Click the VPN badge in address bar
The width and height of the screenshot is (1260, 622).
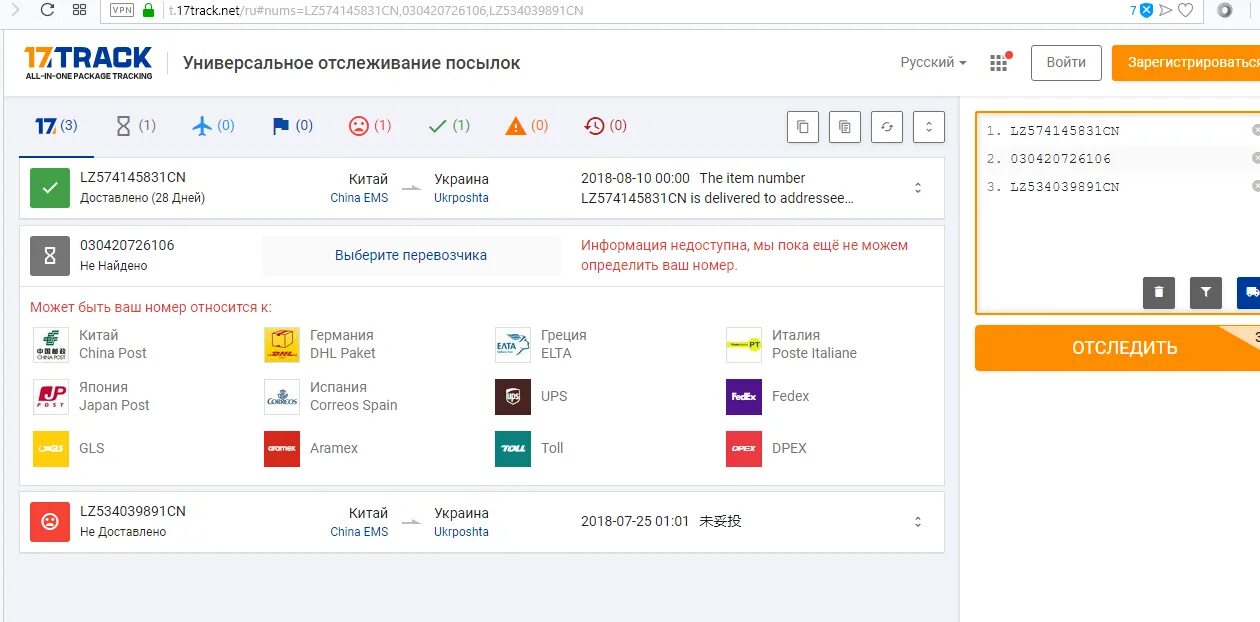pos(121,10)
